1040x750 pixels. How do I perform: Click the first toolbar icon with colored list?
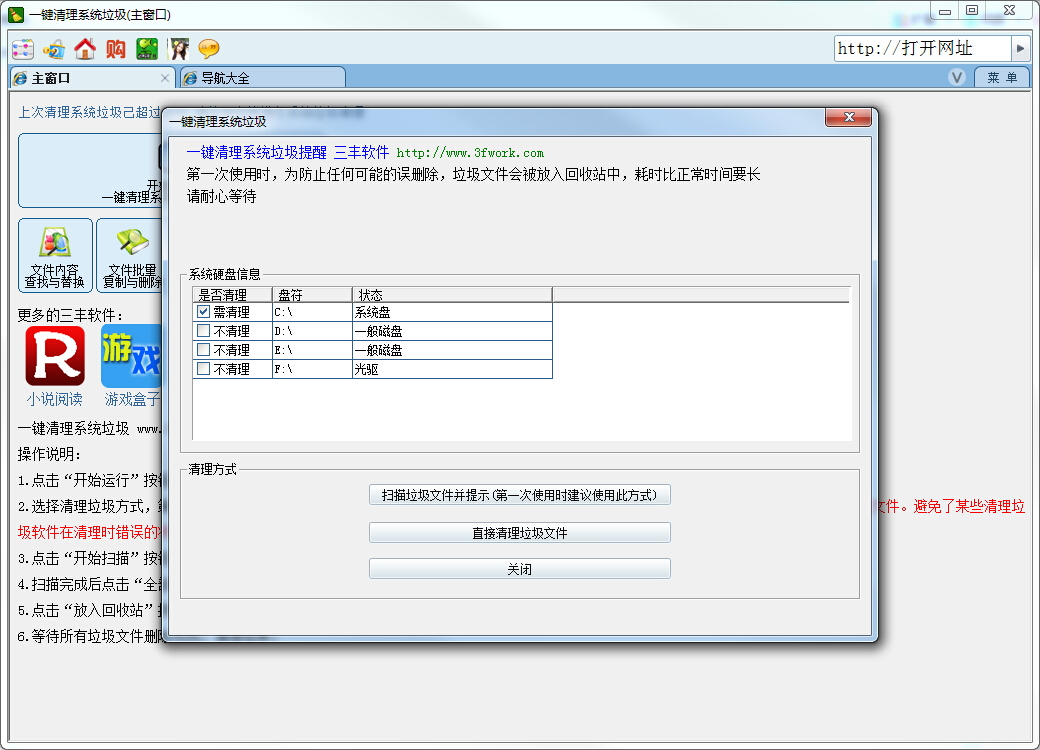pos(23,49)
